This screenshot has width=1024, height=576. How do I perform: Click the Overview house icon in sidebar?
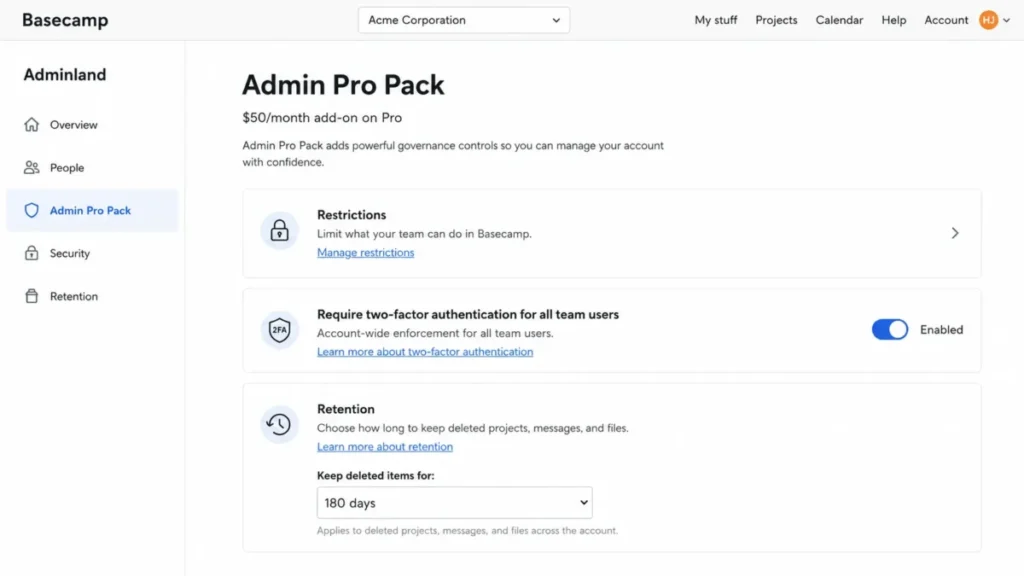point(31,125)
